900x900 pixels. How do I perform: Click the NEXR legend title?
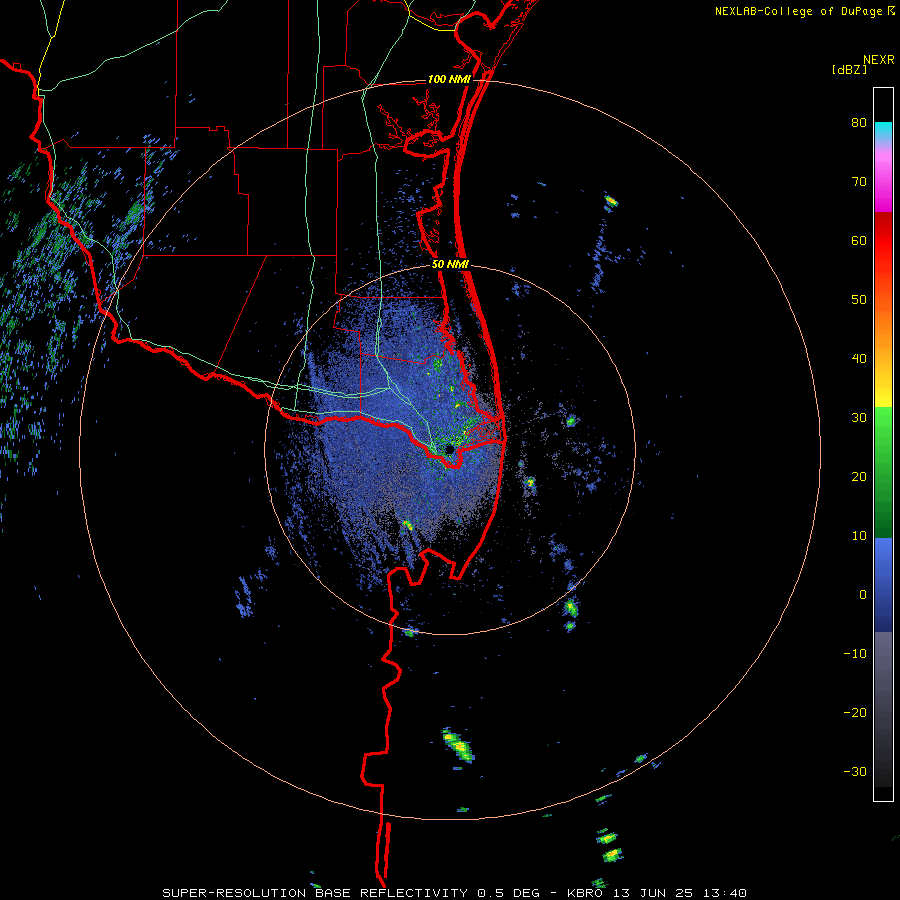(x=878, y=60)
